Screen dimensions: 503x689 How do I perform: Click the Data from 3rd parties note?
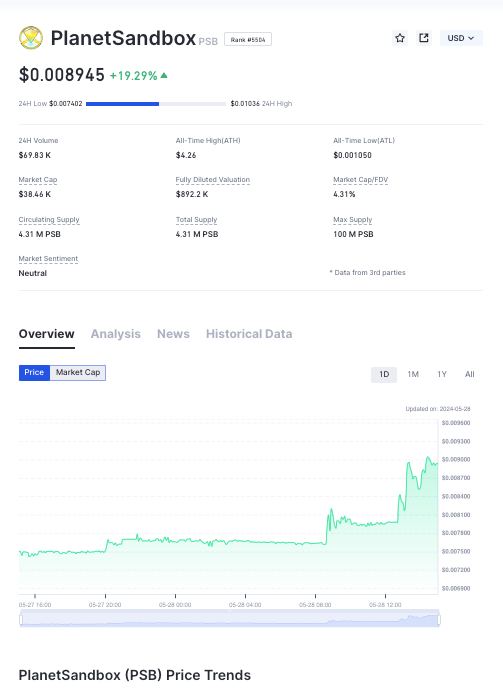click(367, 272)
